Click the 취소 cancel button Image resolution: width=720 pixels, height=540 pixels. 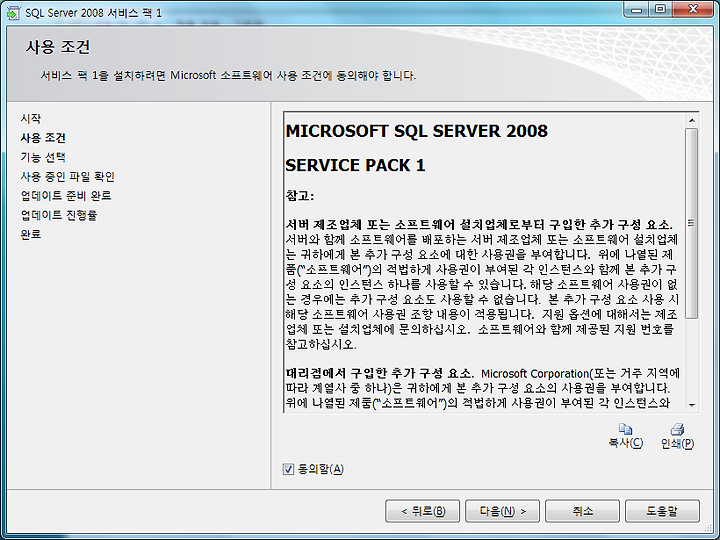click(582, 511)
